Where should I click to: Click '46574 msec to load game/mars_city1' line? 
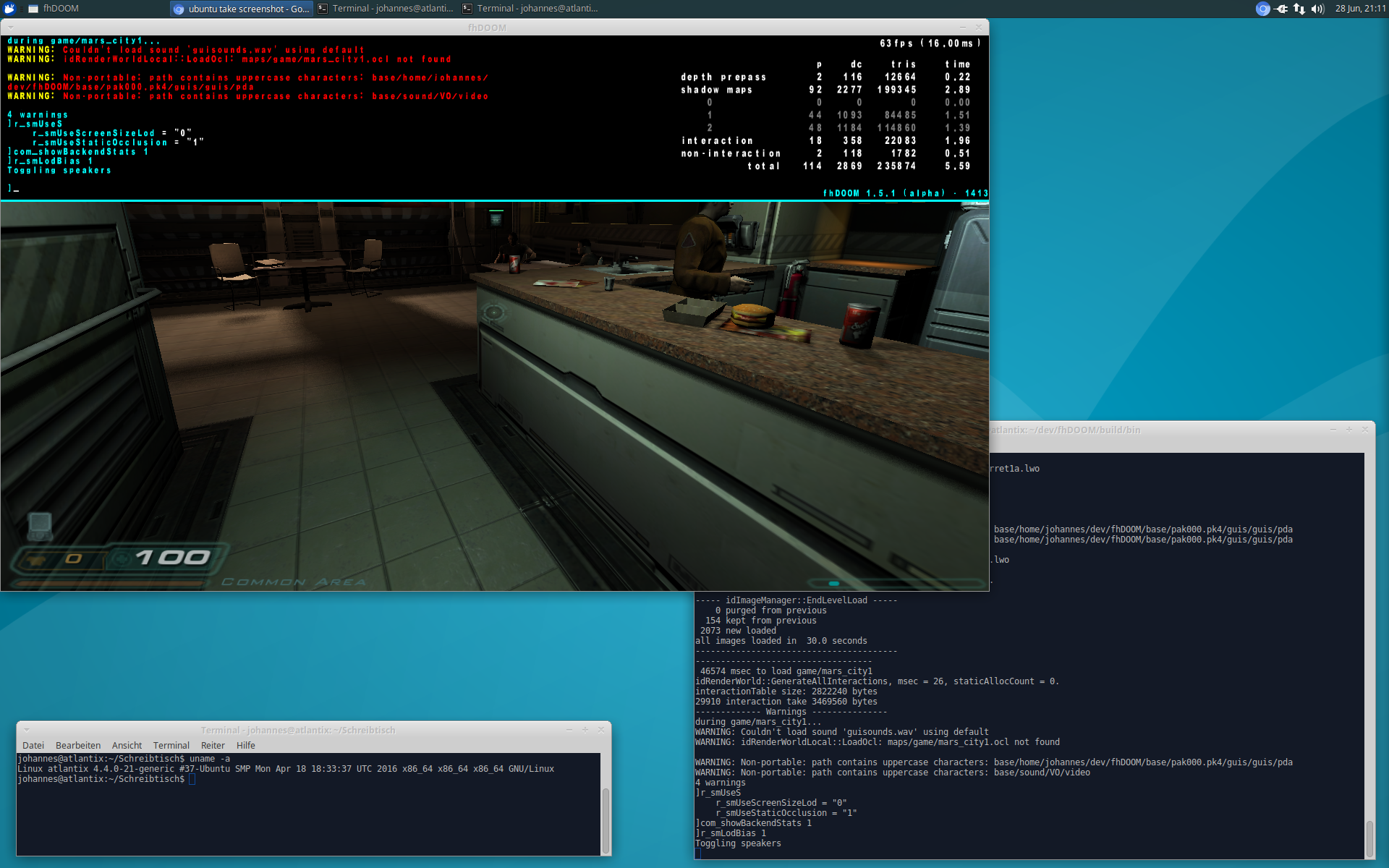point(786,671)
